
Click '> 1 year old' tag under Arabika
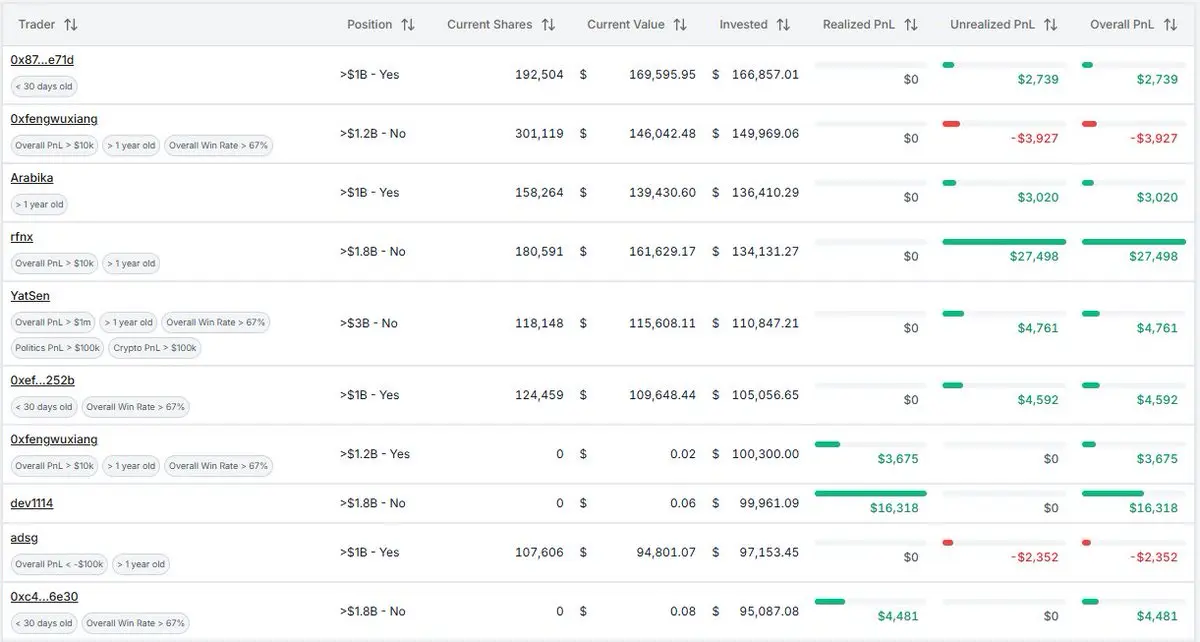pyautogui.click(x=39, y=204)
